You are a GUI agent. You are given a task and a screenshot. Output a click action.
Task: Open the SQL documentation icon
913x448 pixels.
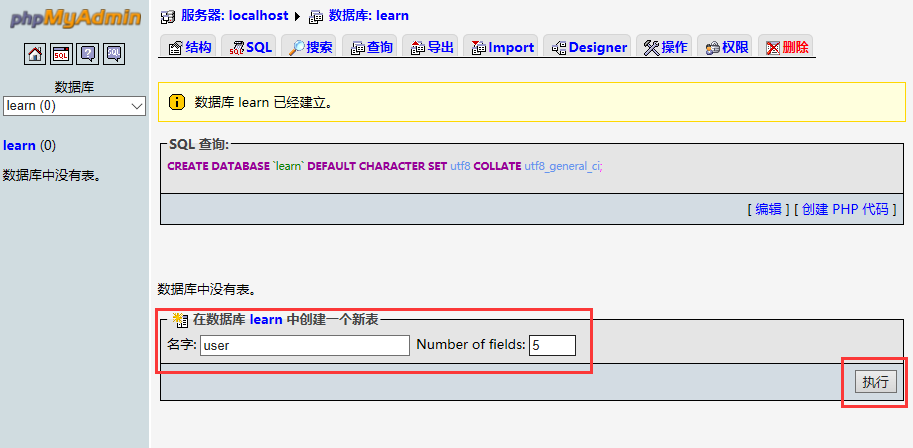pos(113,54)
